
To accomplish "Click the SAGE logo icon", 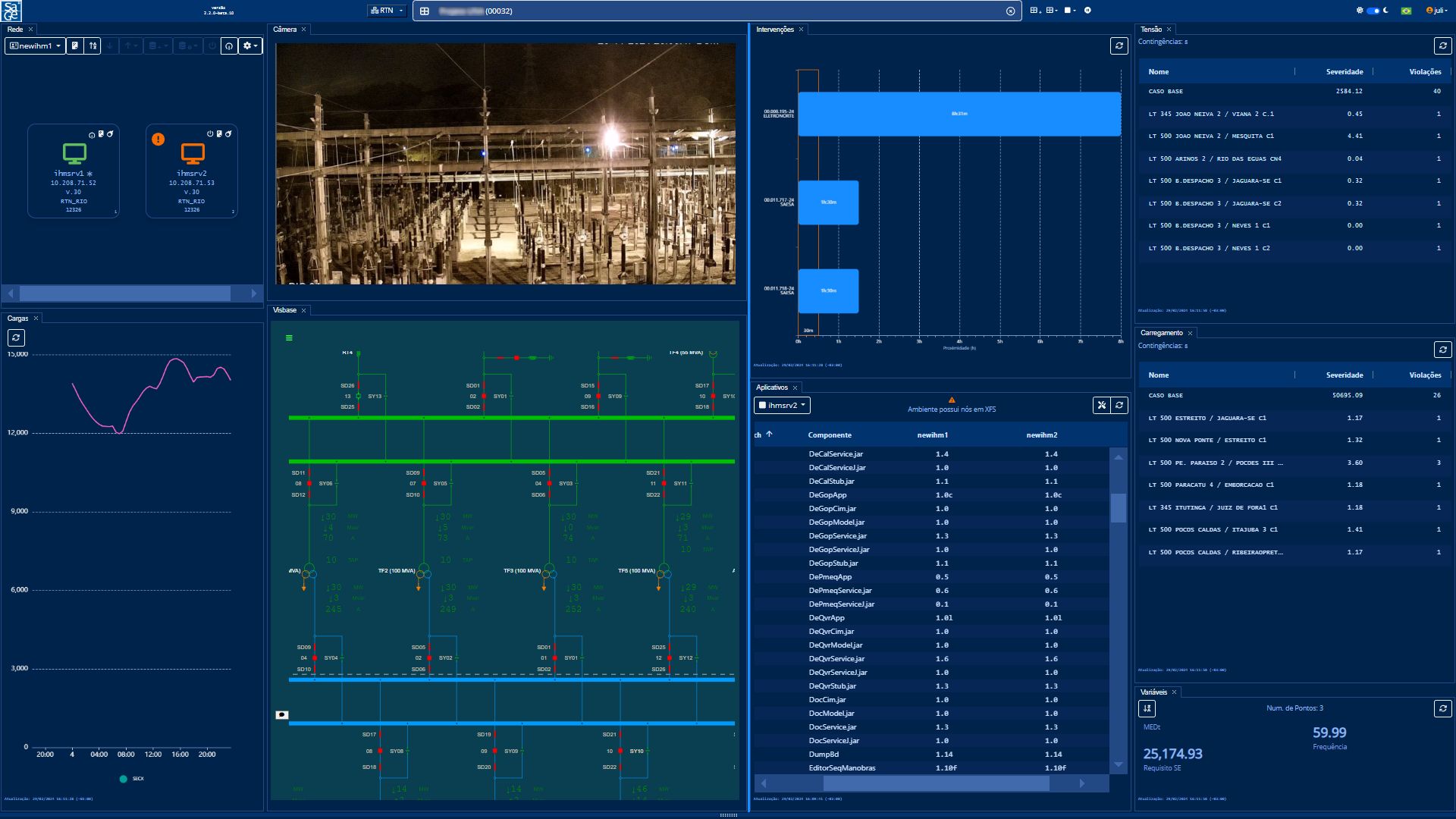I will tap(12, 11).
